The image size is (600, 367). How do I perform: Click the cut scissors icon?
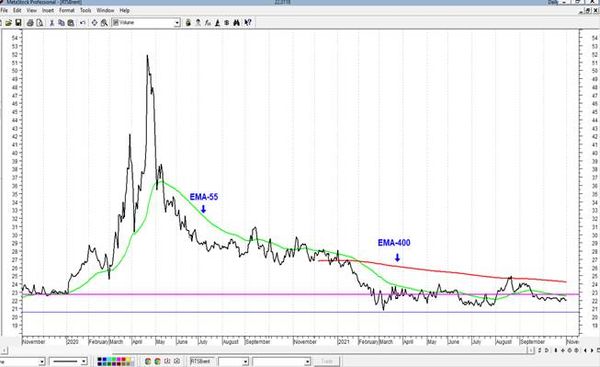pyautogui.click(x=52, y=23)
